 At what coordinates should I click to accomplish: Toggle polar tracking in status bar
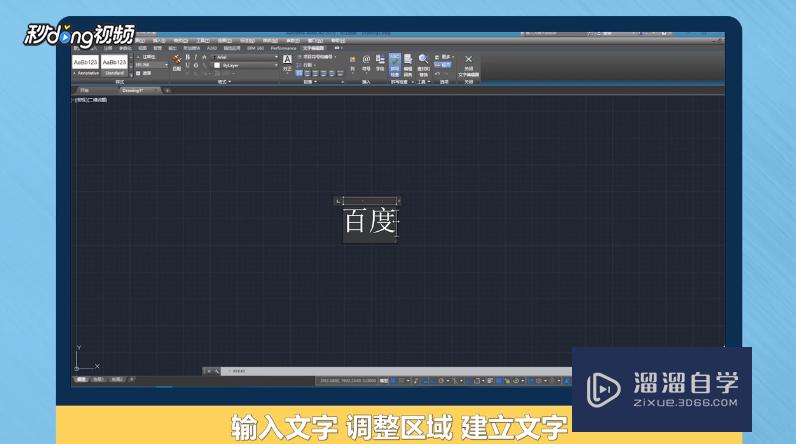[441, 381]
